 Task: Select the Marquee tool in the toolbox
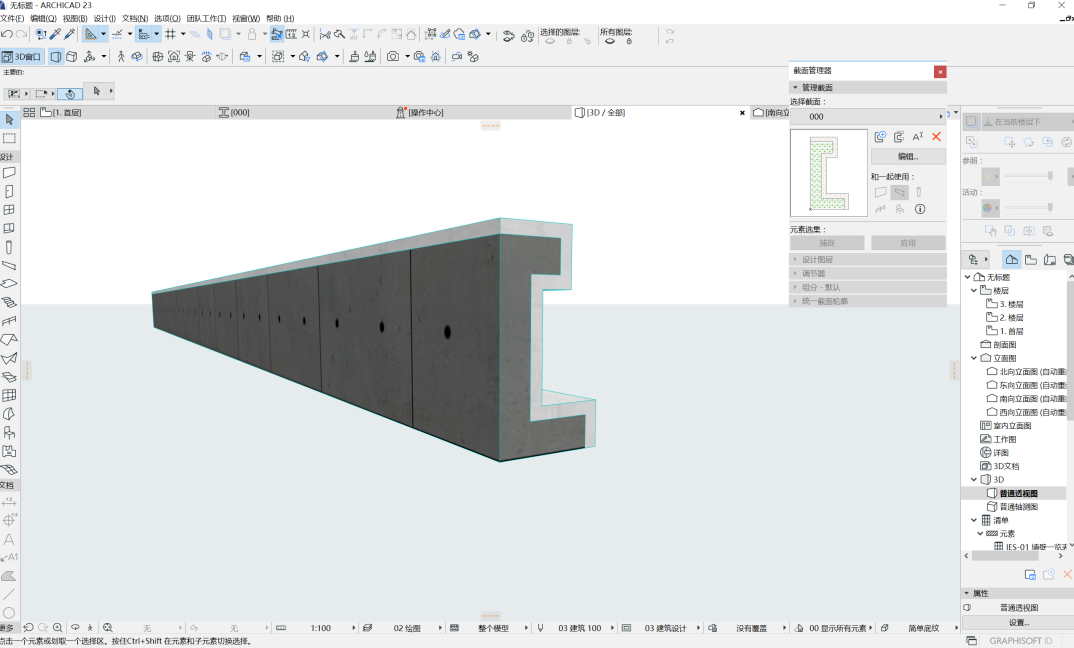(9, 138)
